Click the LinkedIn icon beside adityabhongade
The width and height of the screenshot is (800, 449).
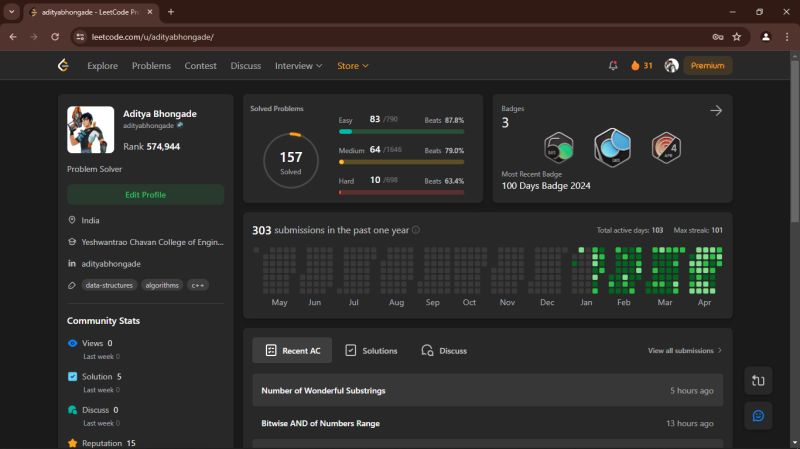click(72, 263)
